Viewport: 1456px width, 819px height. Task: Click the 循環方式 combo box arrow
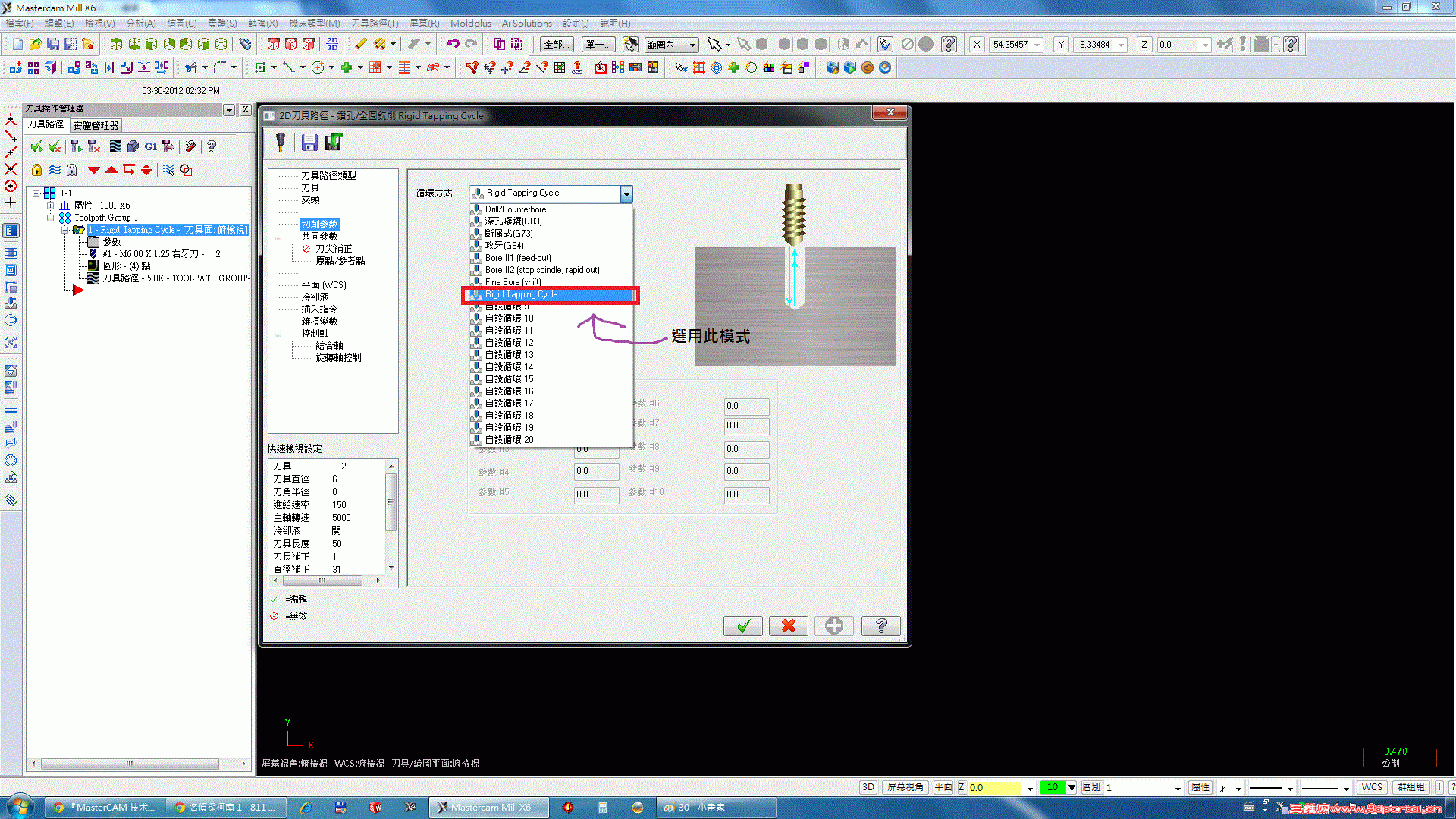coord(626,194)
